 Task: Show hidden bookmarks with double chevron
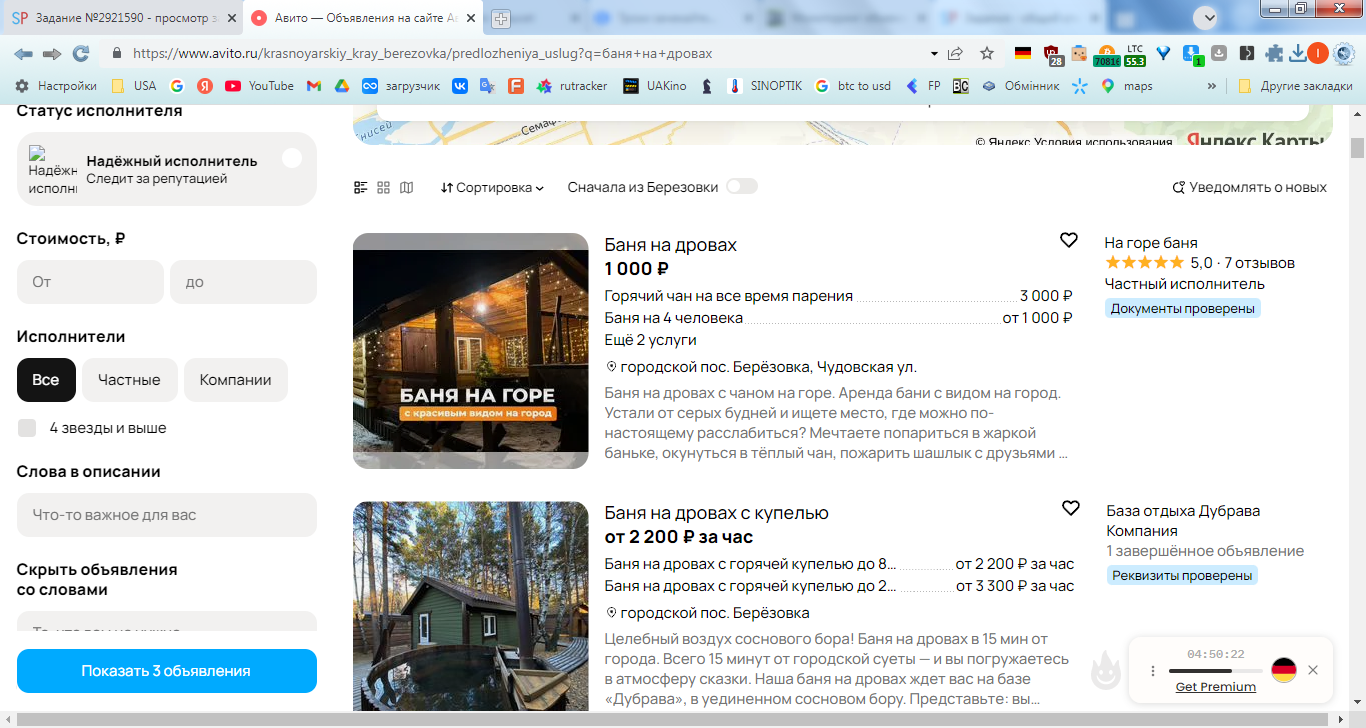[1212, 86]
